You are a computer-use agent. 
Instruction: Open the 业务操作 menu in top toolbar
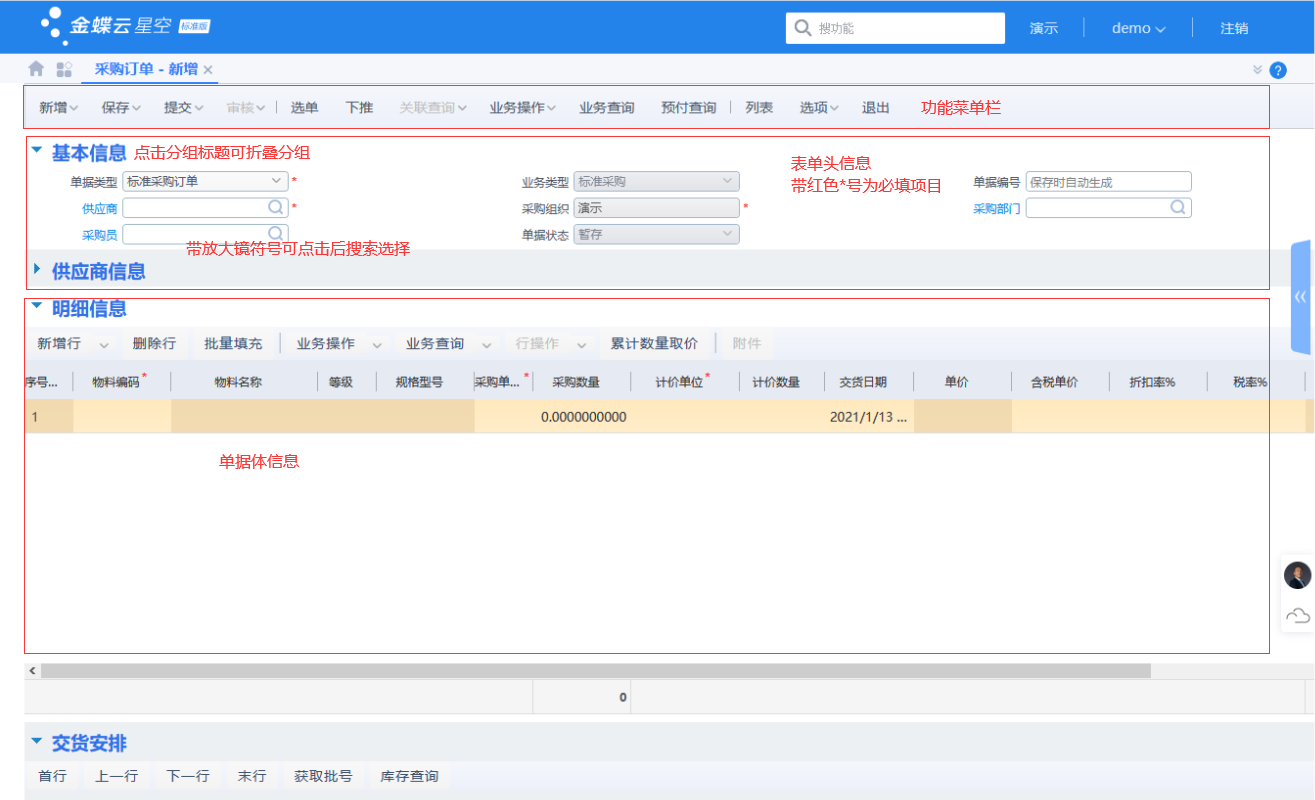click(x=522, y=107)
